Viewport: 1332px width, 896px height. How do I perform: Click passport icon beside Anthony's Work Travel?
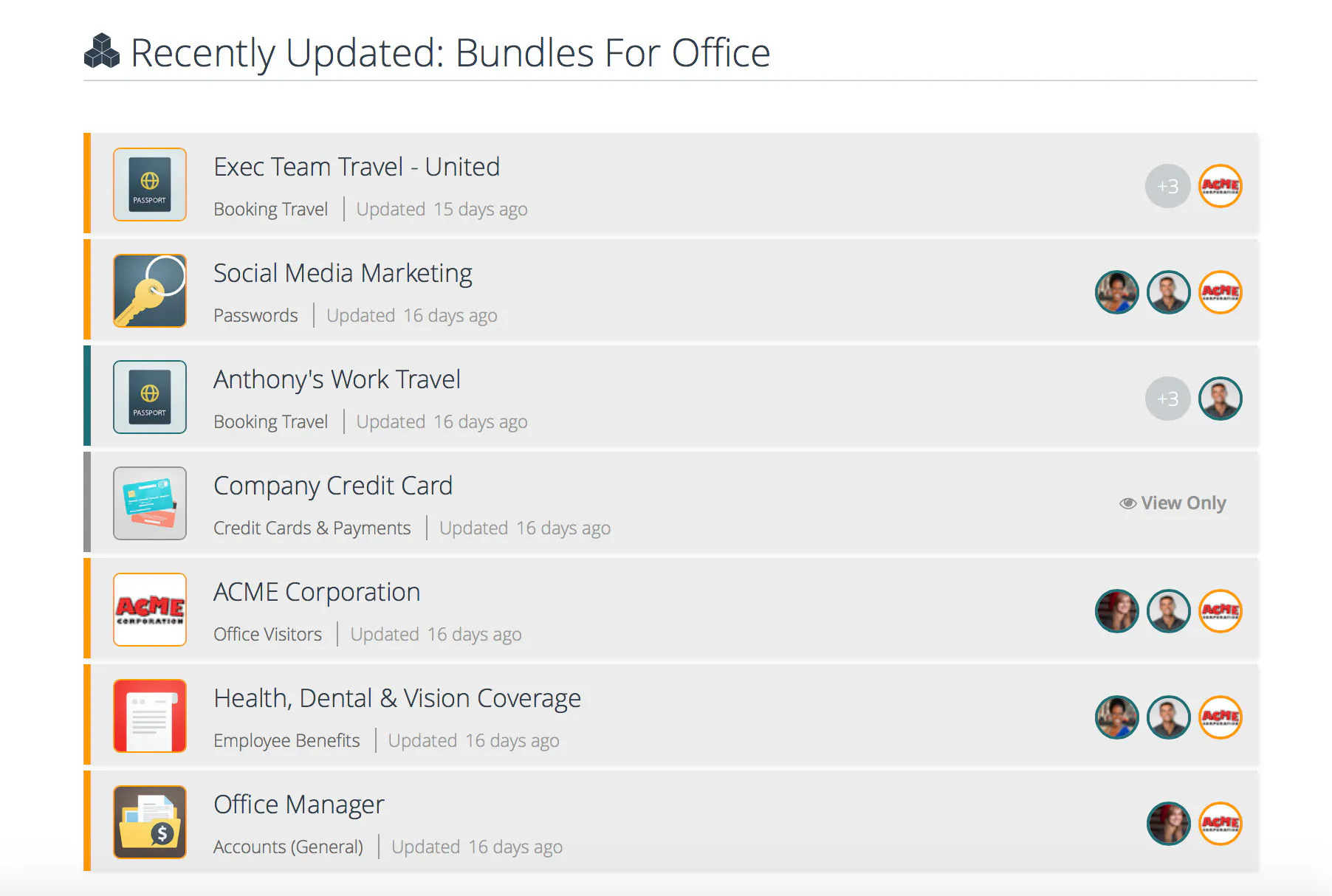pyautogui.click(x=150, y=397)
